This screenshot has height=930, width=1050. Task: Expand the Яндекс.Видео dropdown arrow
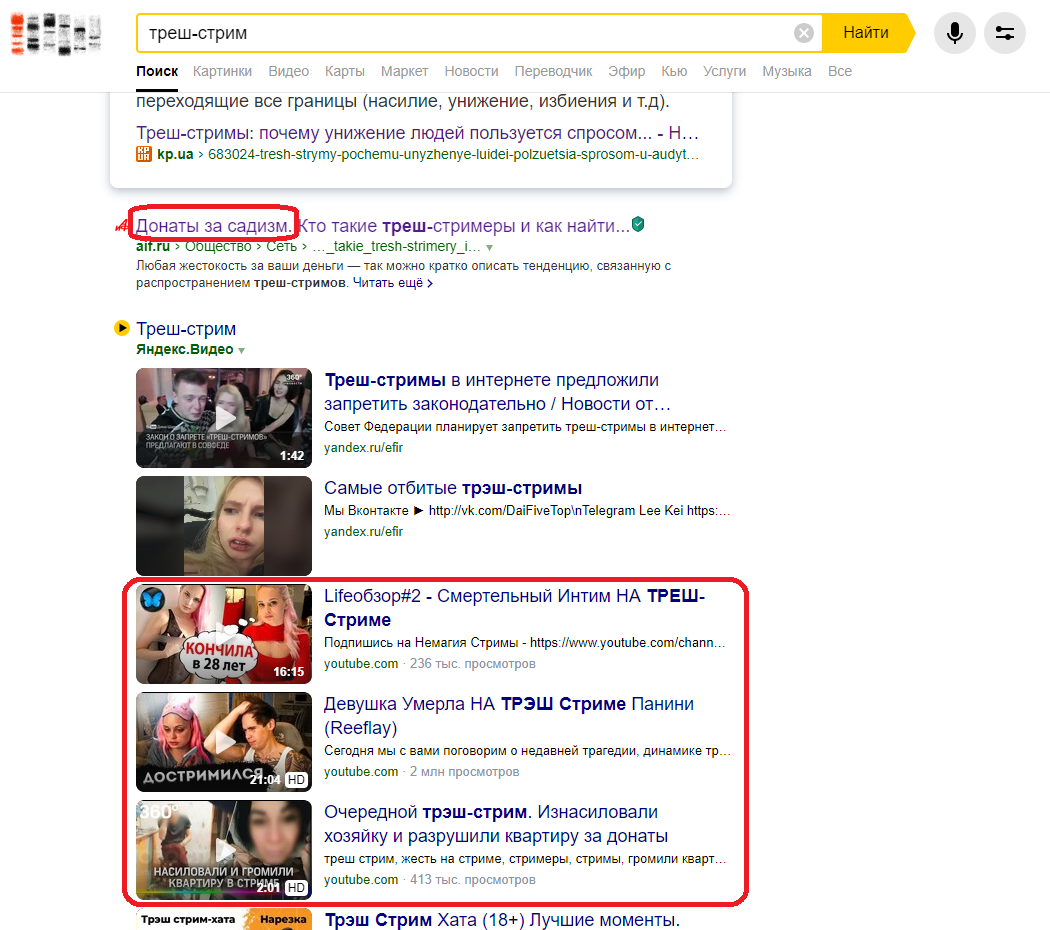241,350
